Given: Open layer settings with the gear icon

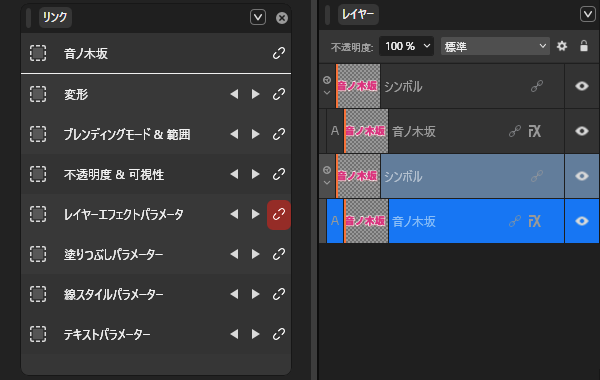Looking at the screenshot, I should click(562, 46).
